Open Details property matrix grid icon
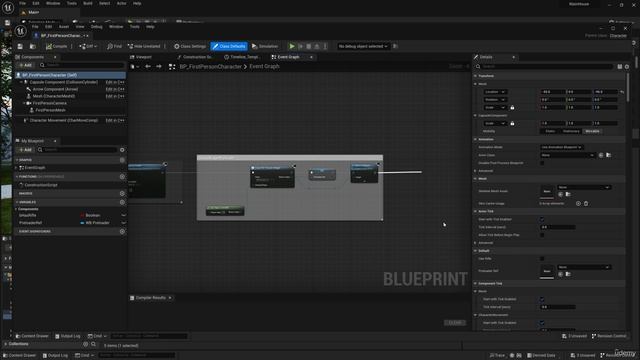 tap(620, 67)
